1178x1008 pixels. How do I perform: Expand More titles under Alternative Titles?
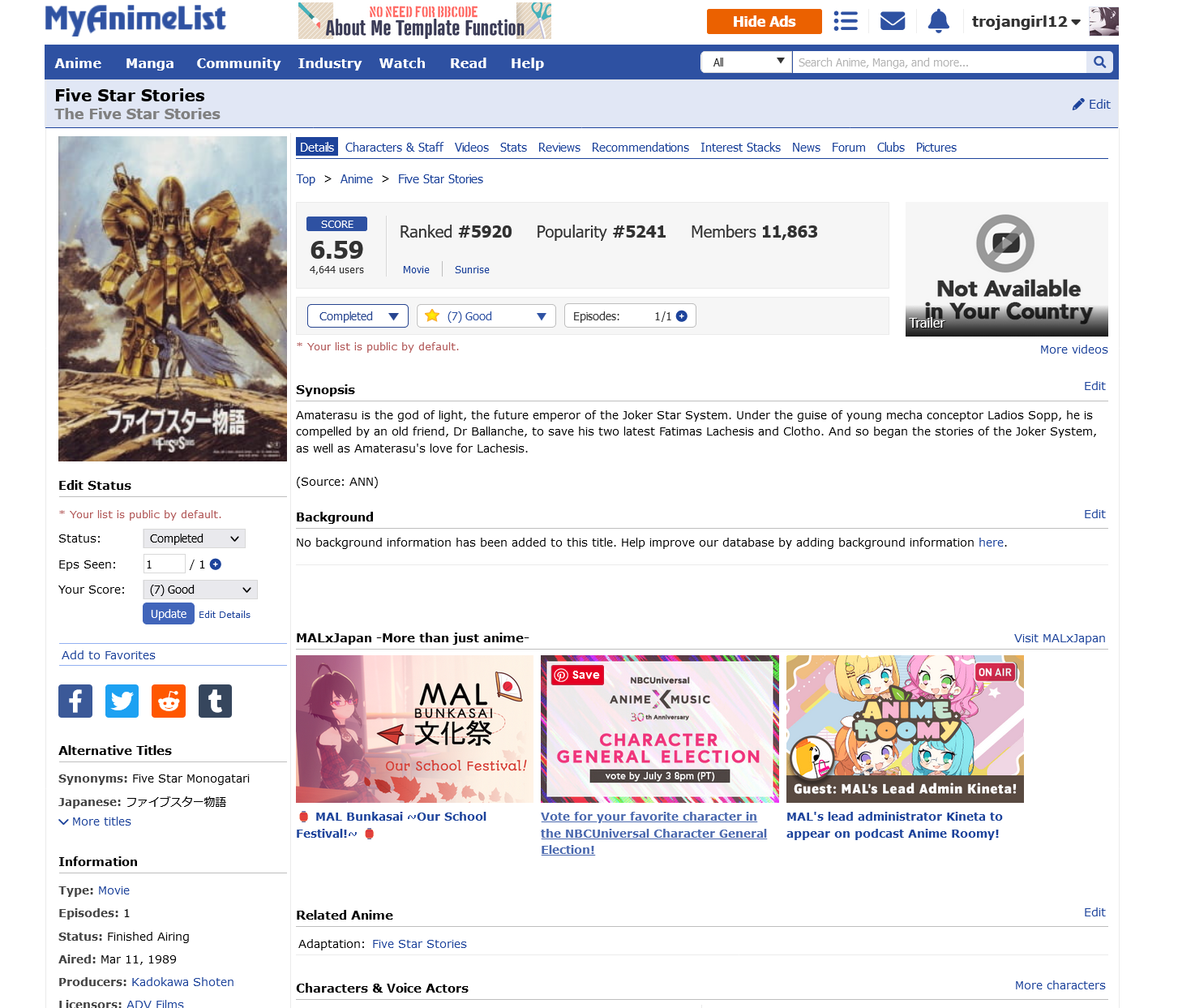tap(95, 821)
